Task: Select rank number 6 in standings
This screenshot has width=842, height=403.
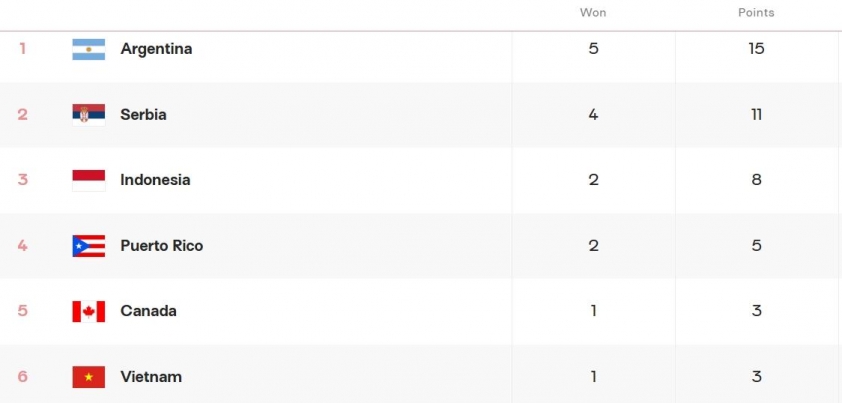Action: tap(23, 377)
